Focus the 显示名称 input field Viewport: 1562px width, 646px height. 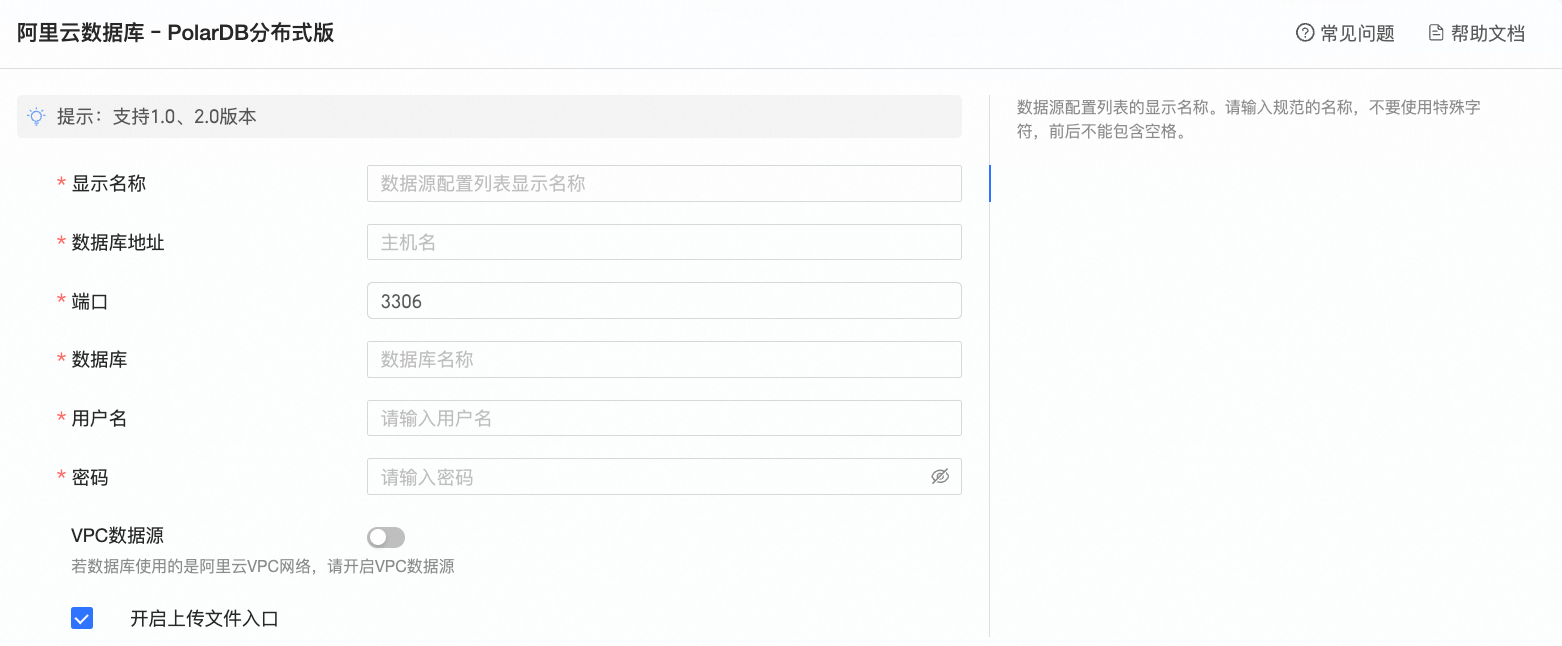click(x=664, y=183)
